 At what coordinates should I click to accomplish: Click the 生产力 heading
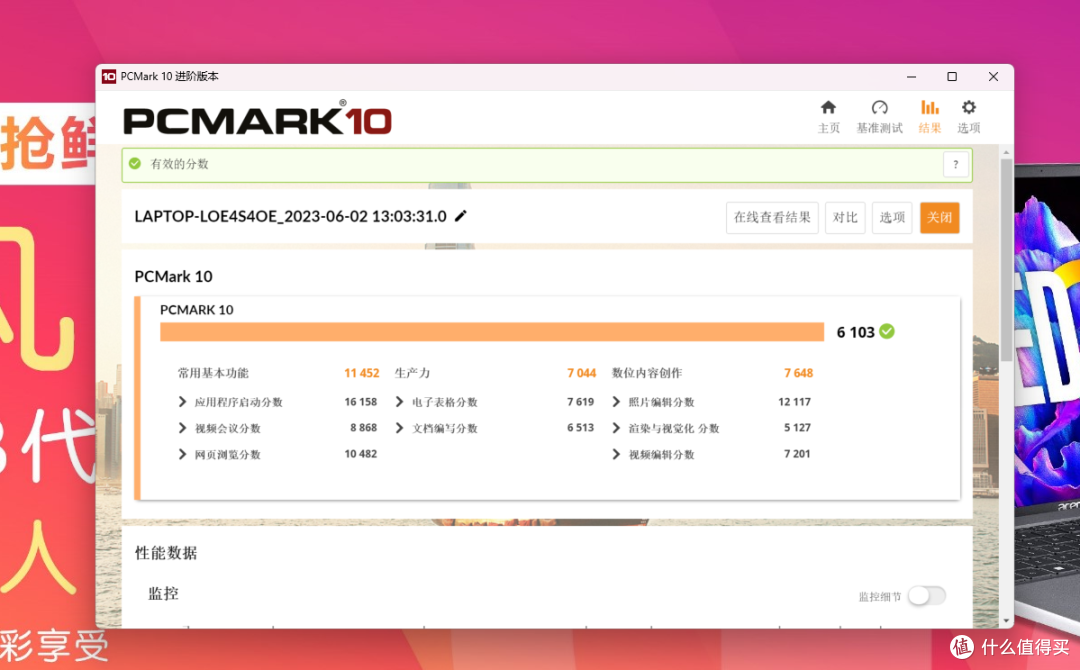(412, 373)
